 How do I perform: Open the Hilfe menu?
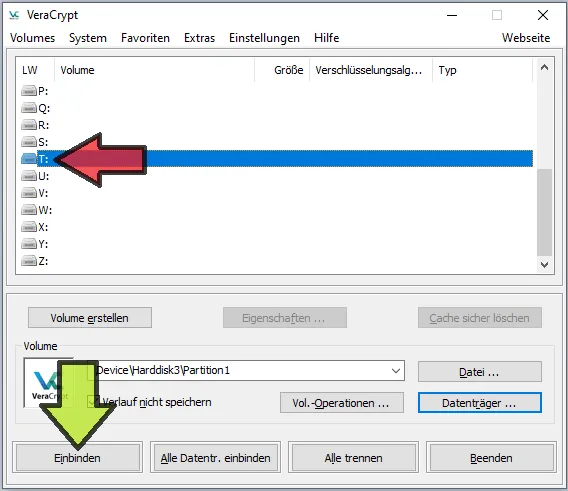coord(326,38)
